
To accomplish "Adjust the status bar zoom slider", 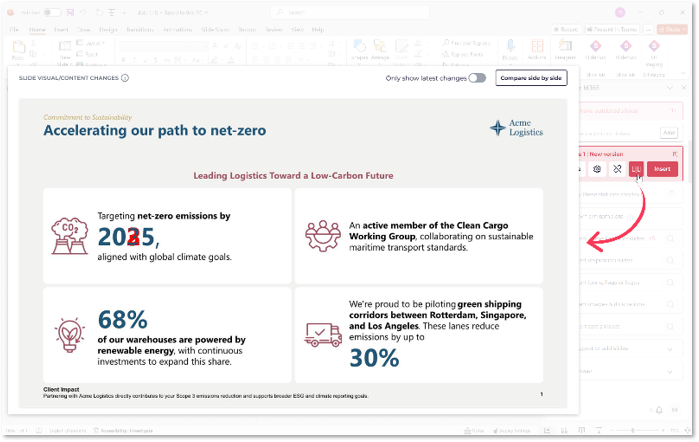I will [x=637, y=430].
